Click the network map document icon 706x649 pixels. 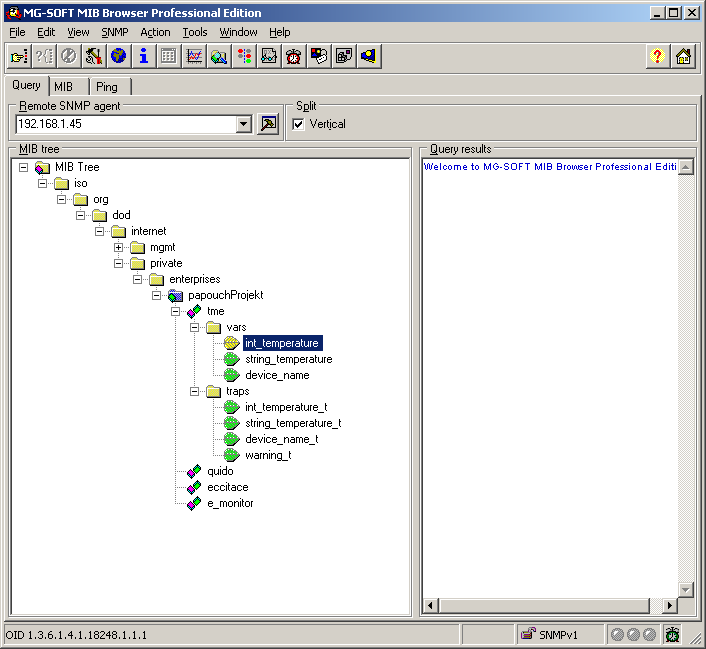coord(269,56)
